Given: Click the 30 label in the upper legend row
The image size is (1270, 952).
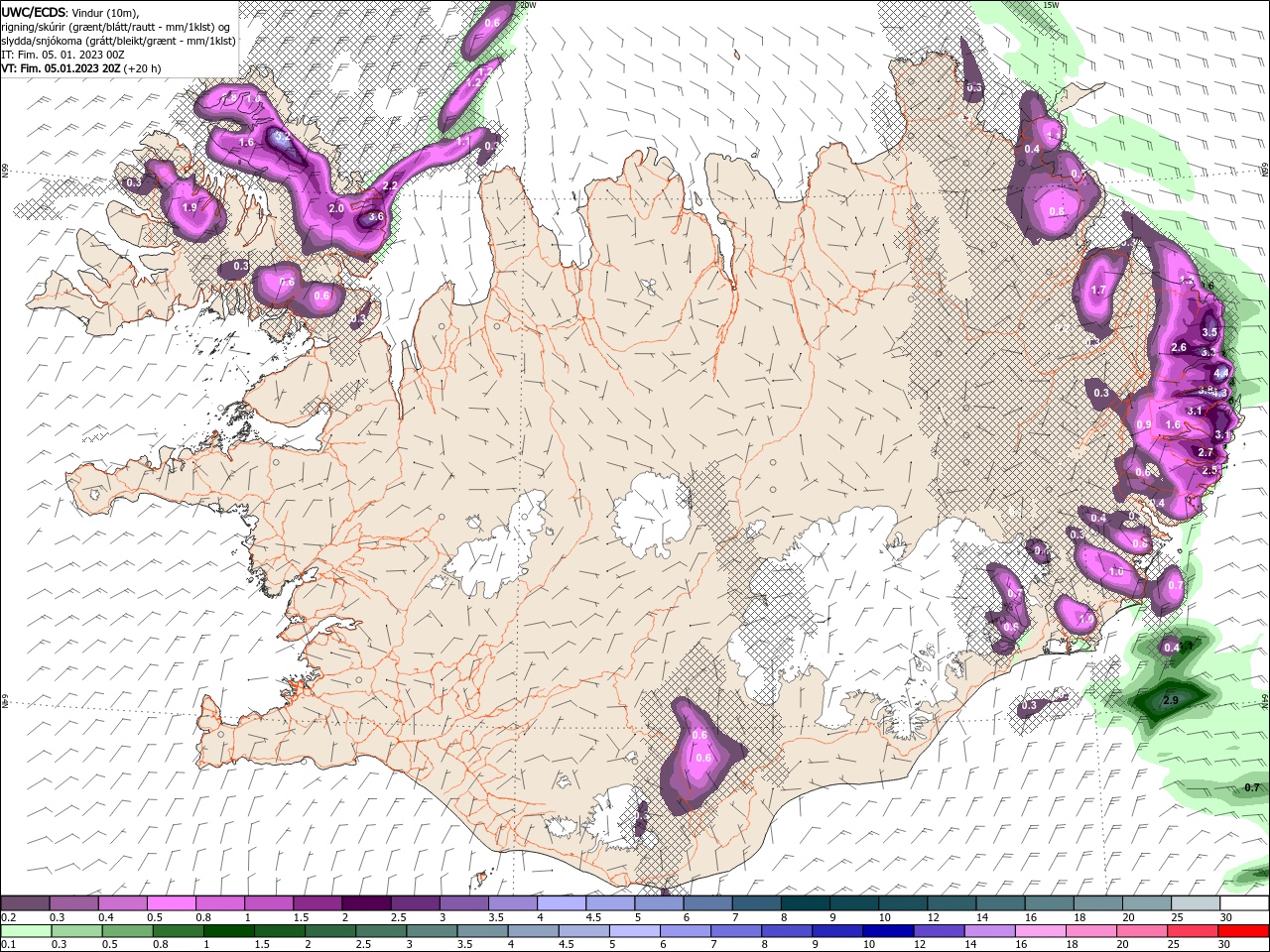Looking at the screenshot, I should pyautogui.click(x=1225, y=918).
